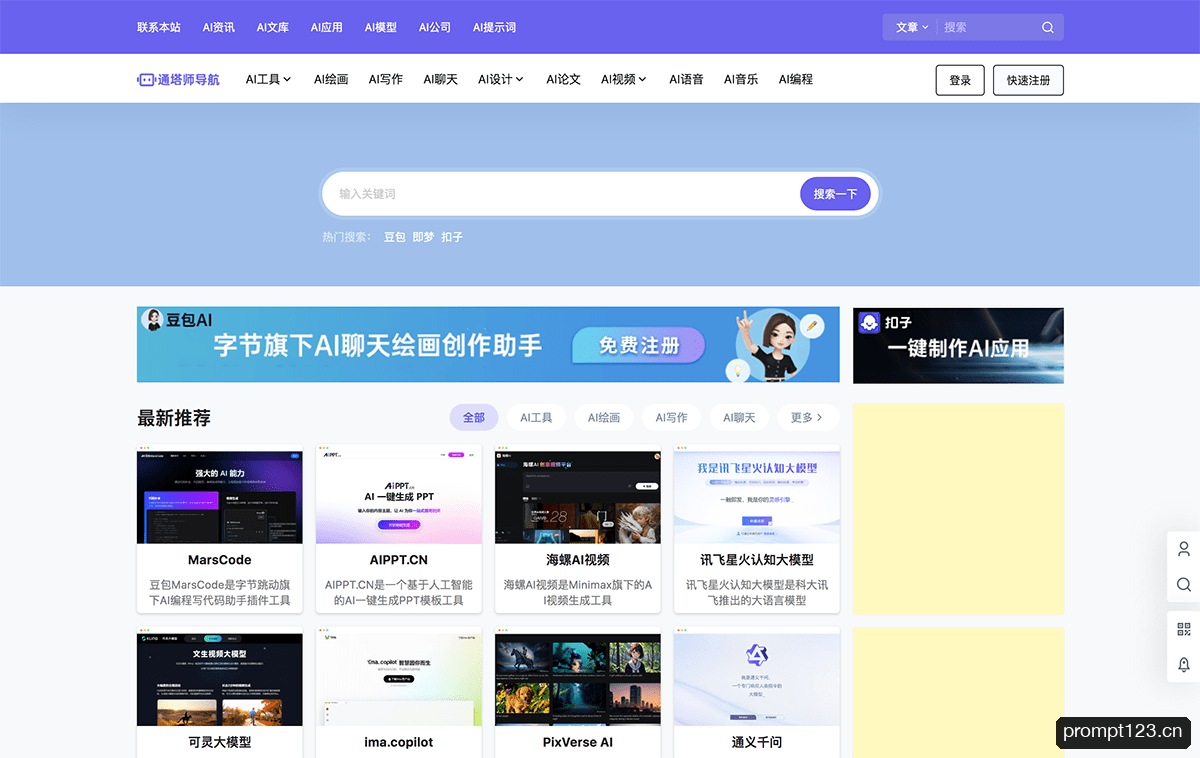Open 联系本站 in the top bar
Image resolution: width=1200 pixels, height=758 pixels.
pyautogui.click(x=159, y=27)
